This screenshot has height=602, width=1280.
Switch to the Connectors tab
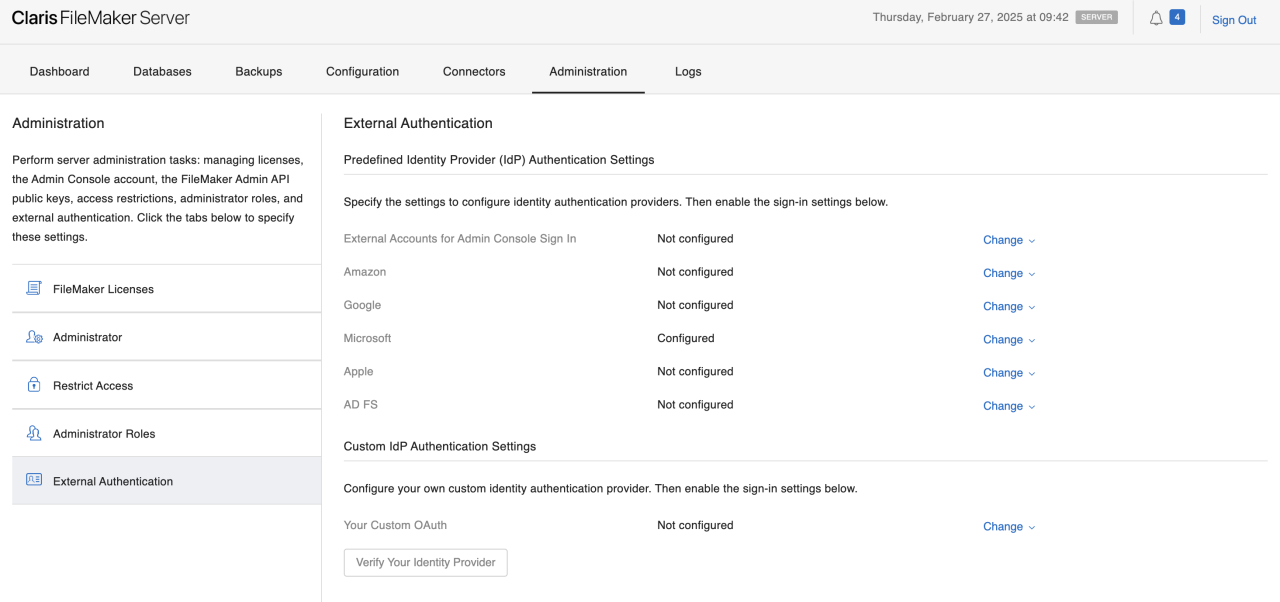474,71
